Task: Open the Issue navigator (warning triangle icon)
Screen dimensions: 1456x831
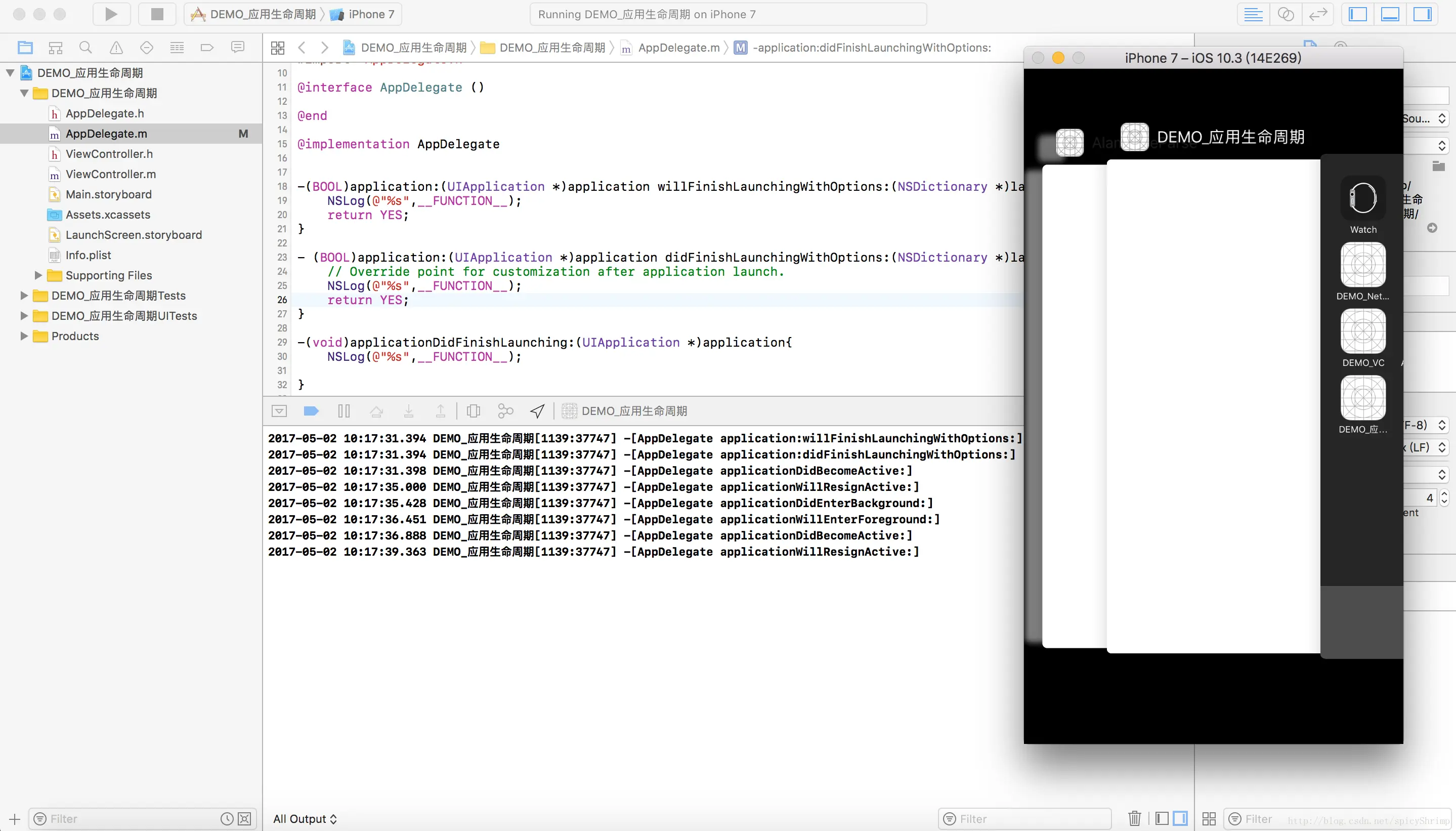Action: [x=116, y=48]
